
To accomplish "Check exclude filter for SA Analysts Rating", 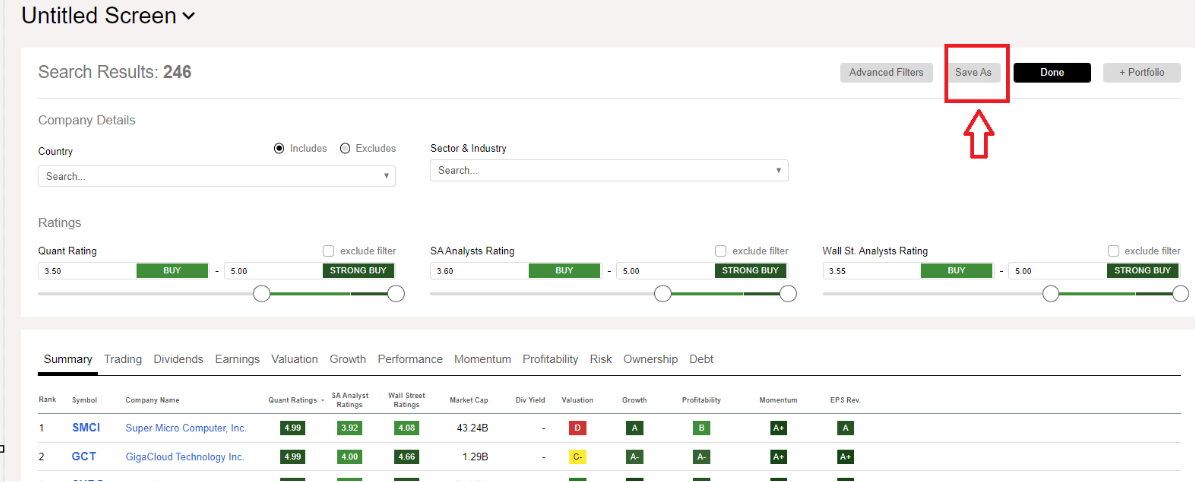I will (720, 251).
